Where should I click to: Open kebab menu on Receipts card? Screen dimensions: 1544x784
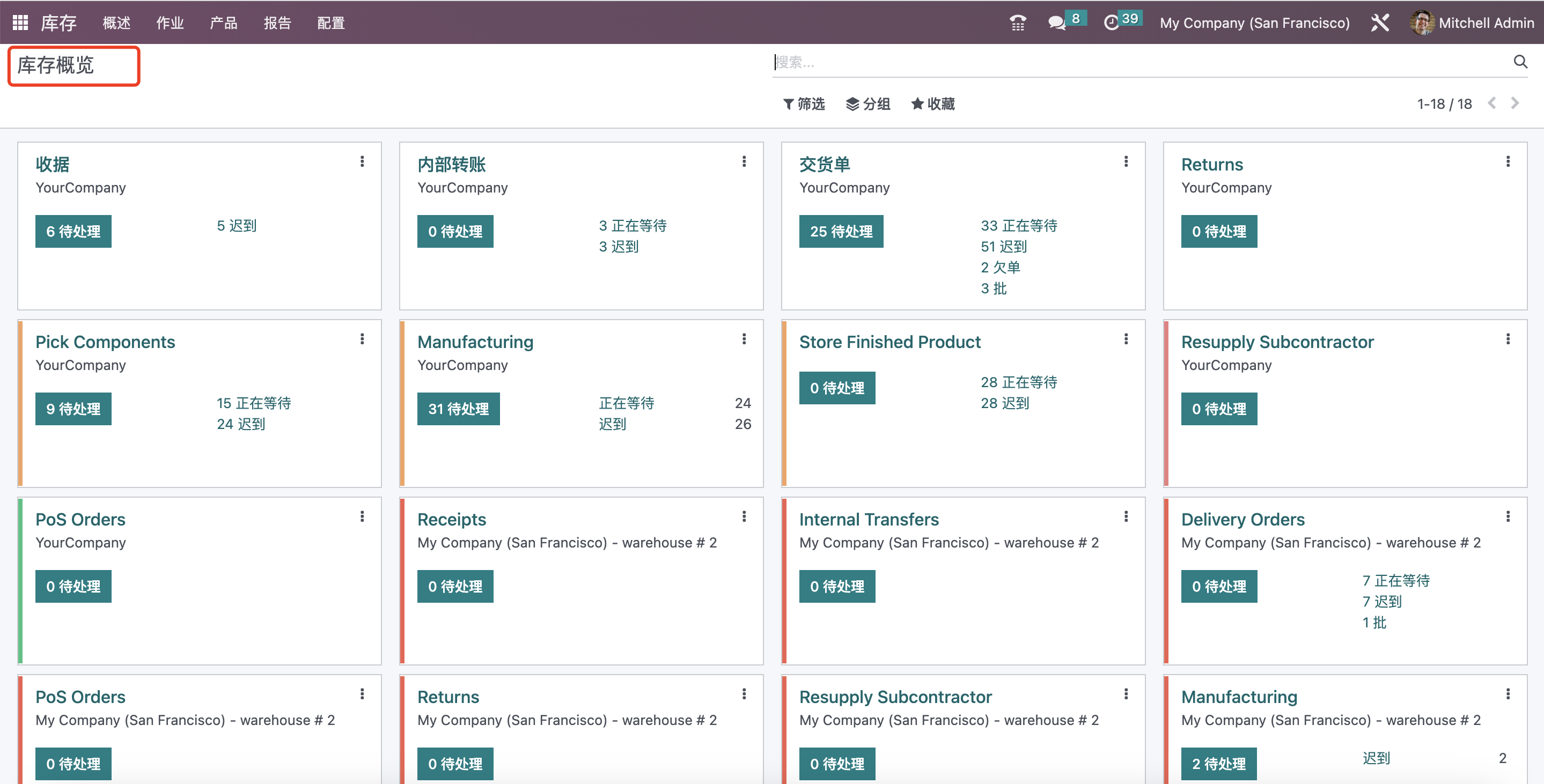(x=744, y=516)
